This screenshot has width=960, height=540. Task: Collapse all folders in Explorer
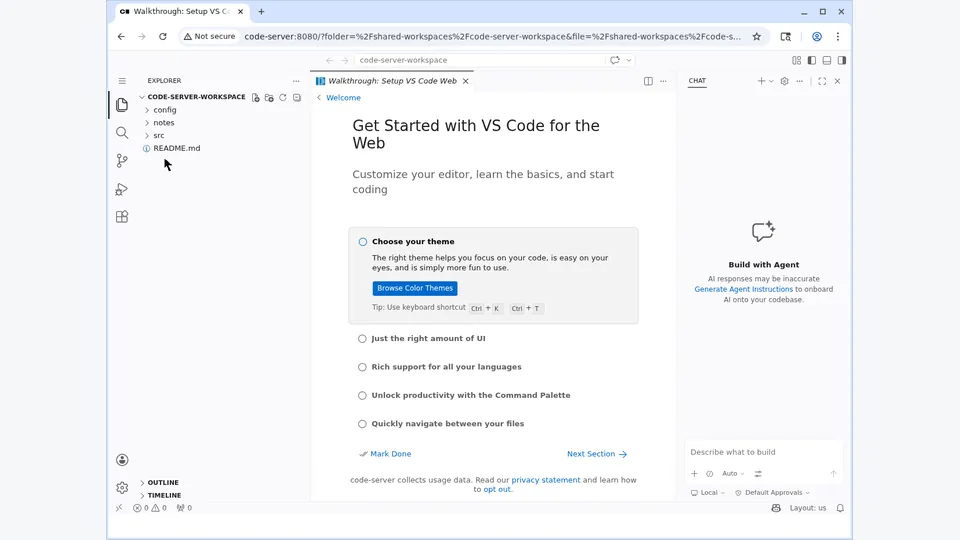pos(297,97)
